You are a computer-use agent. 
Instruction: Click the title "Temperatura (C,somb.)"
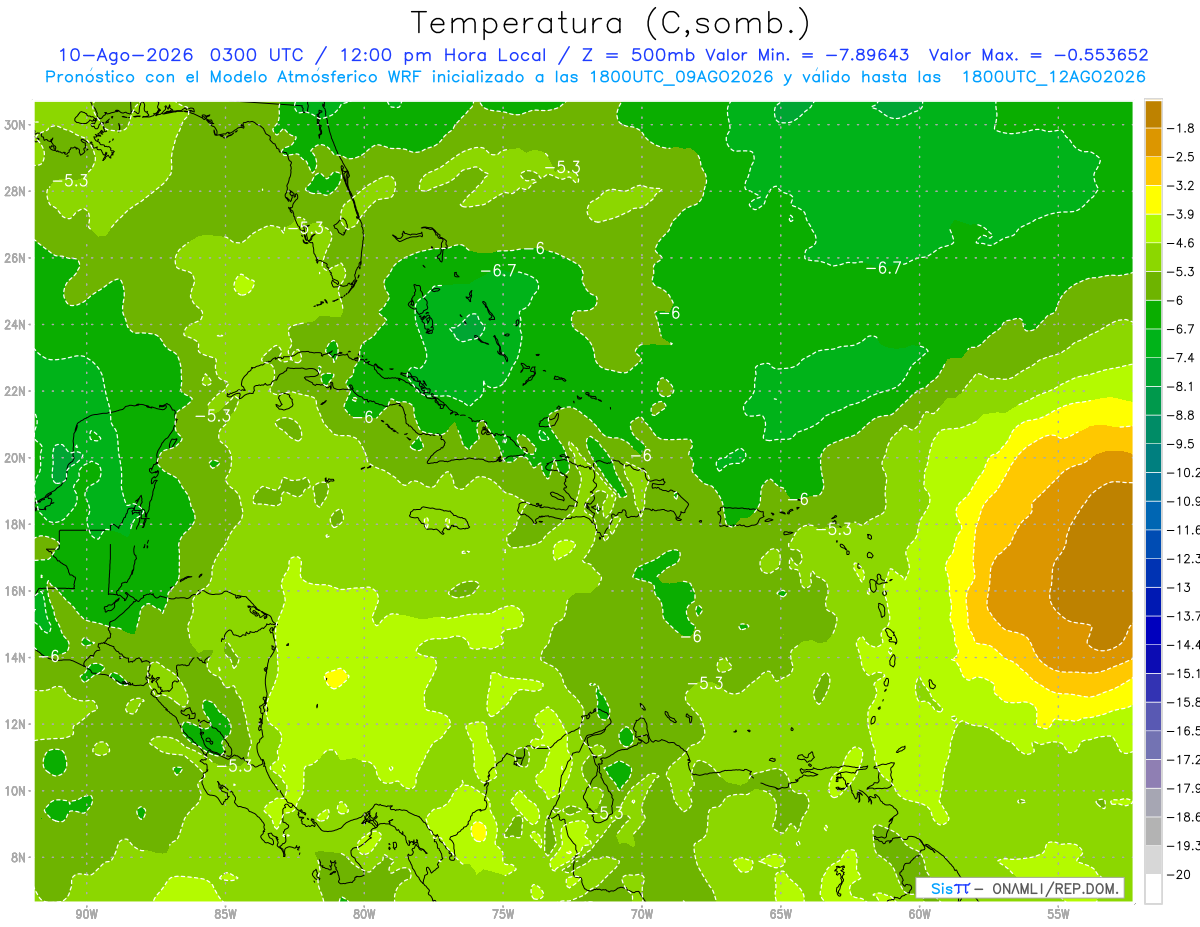[611, 24]
